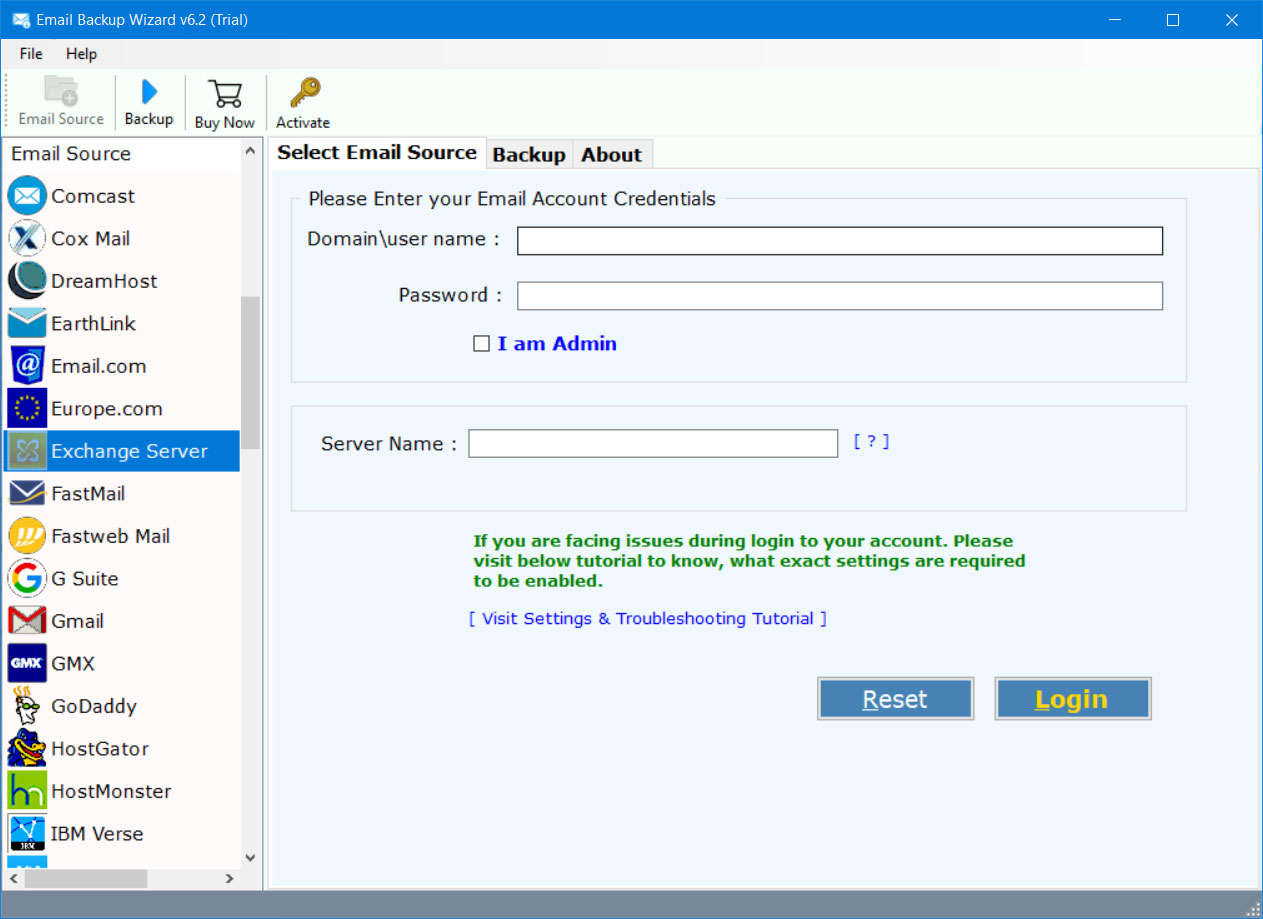Click the vertical scrollbar thumb in source list
Screen dimensions: 1263x919
pos(250,372)
